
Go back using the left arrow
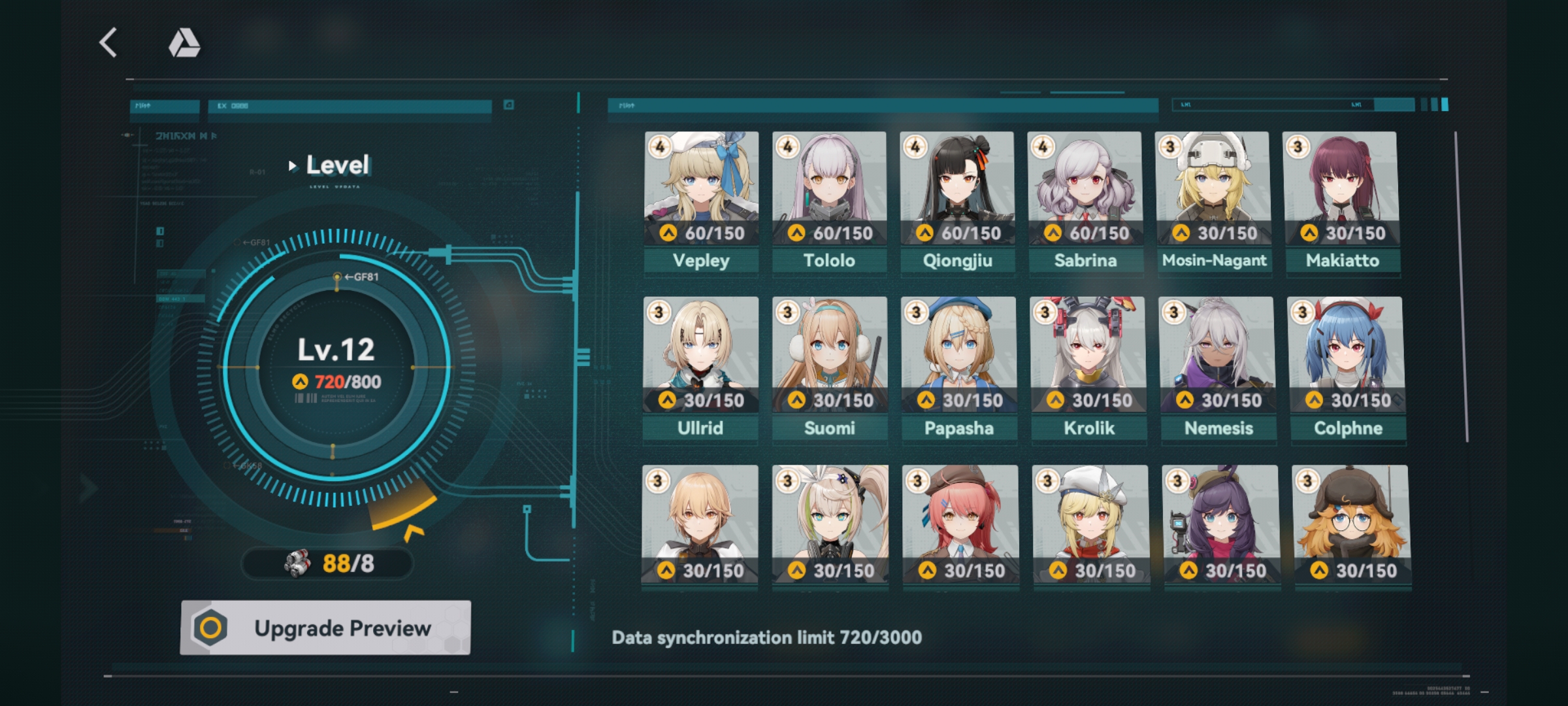coord(108,42)
